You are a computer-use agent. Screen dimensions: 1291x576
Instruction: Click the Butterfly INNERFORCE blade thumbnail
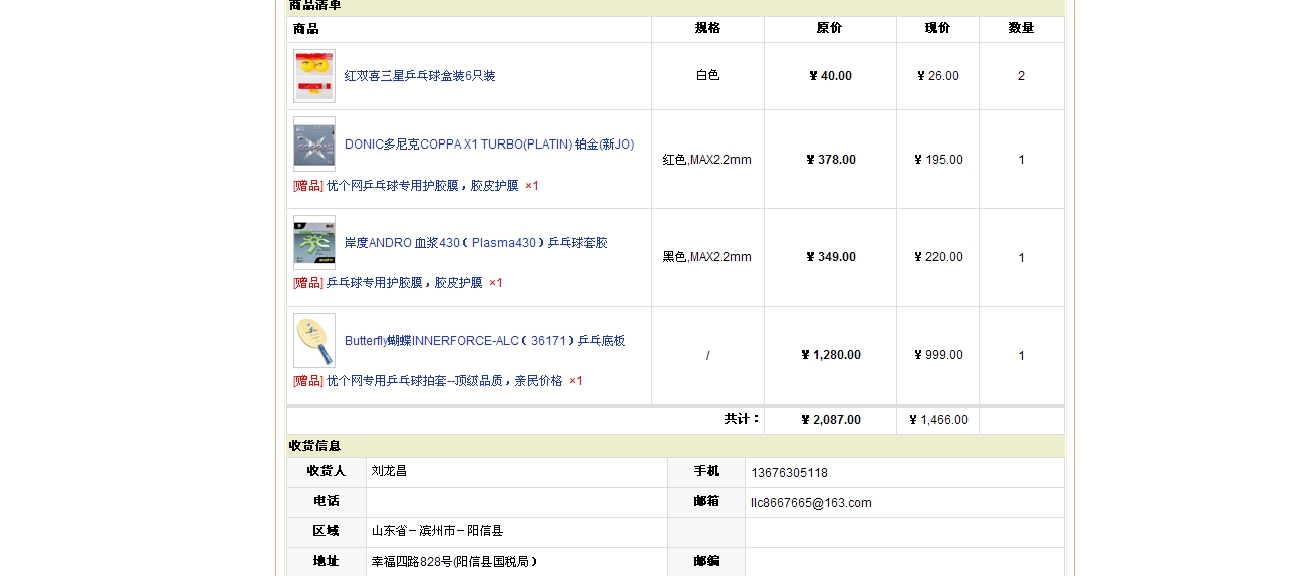[x=314, y=341]
